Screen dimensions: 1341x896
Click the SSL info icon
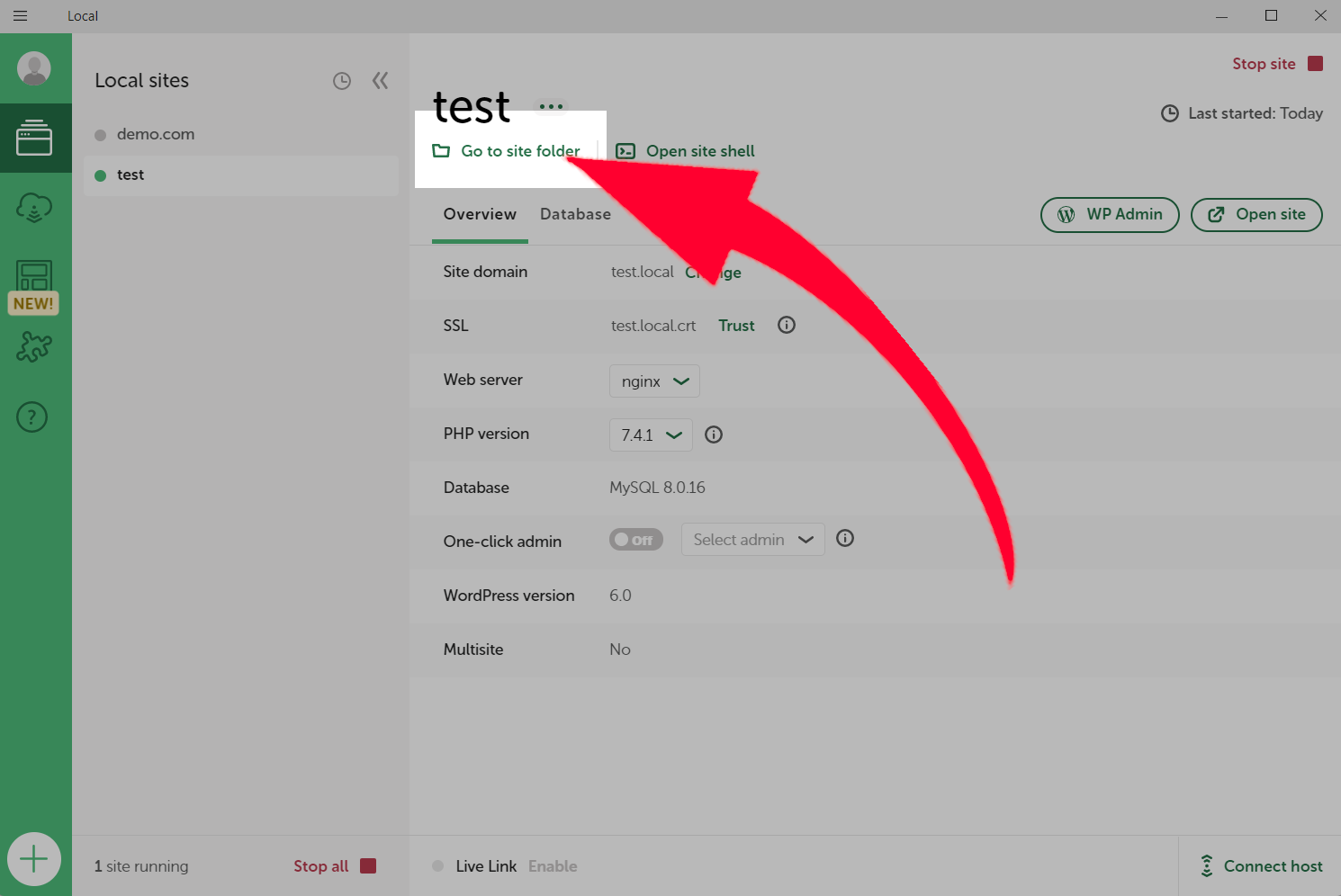(787, 325)
